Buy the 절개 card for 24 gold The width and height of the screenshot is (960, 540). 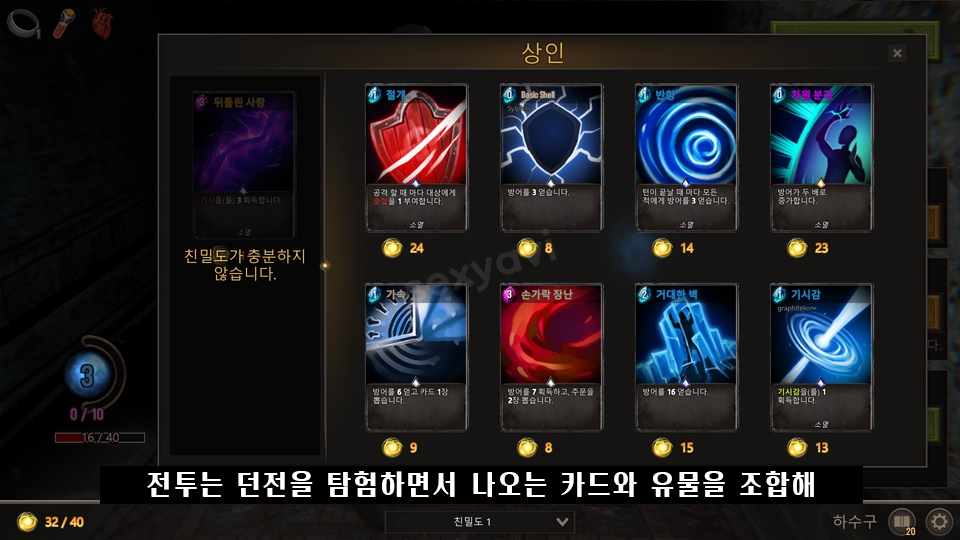tap(416, 157)
